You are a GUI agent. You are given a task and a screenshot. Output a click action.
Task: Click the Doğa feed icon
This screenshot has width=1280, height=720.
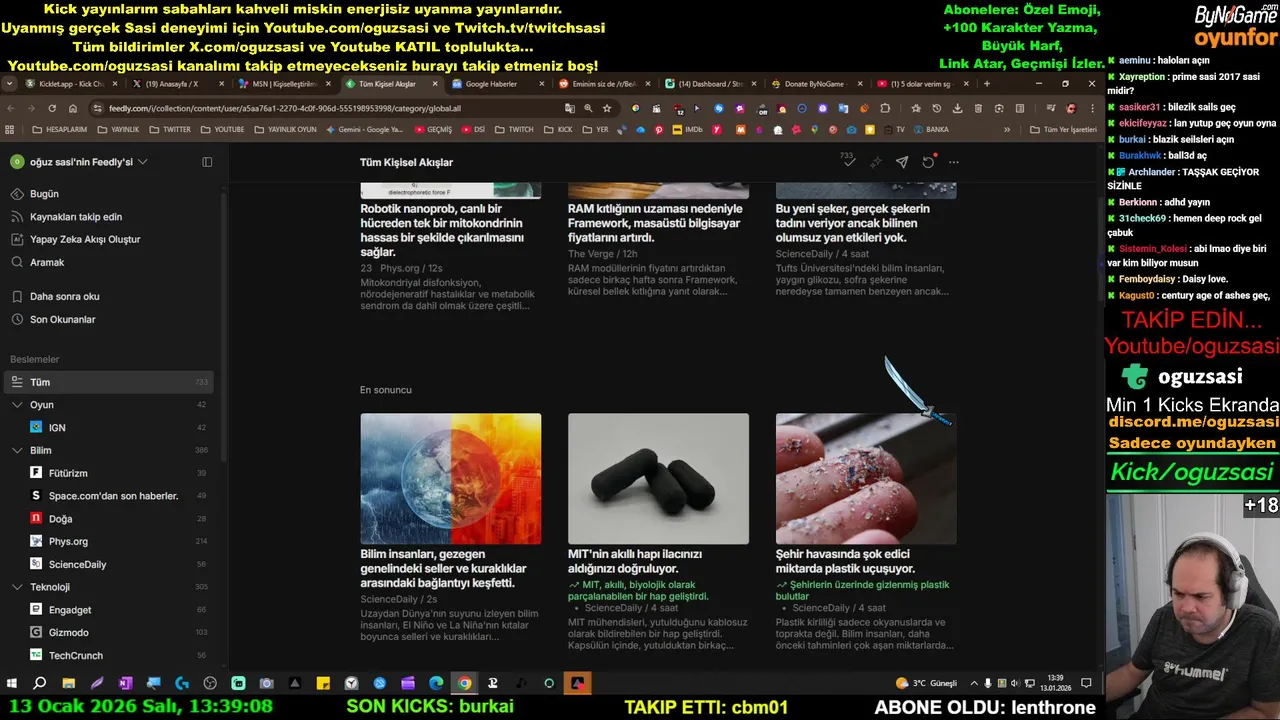[x=36, y=518]
